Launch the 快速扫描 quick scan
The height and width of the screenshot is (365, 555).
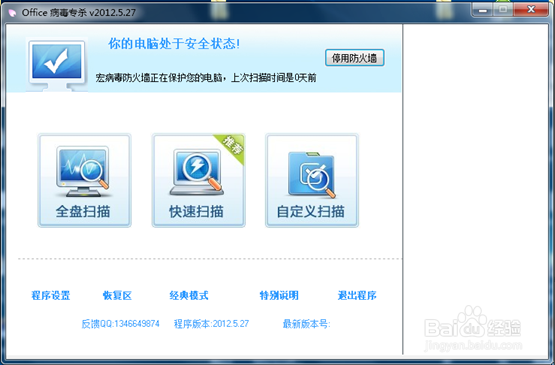[198, 180]
